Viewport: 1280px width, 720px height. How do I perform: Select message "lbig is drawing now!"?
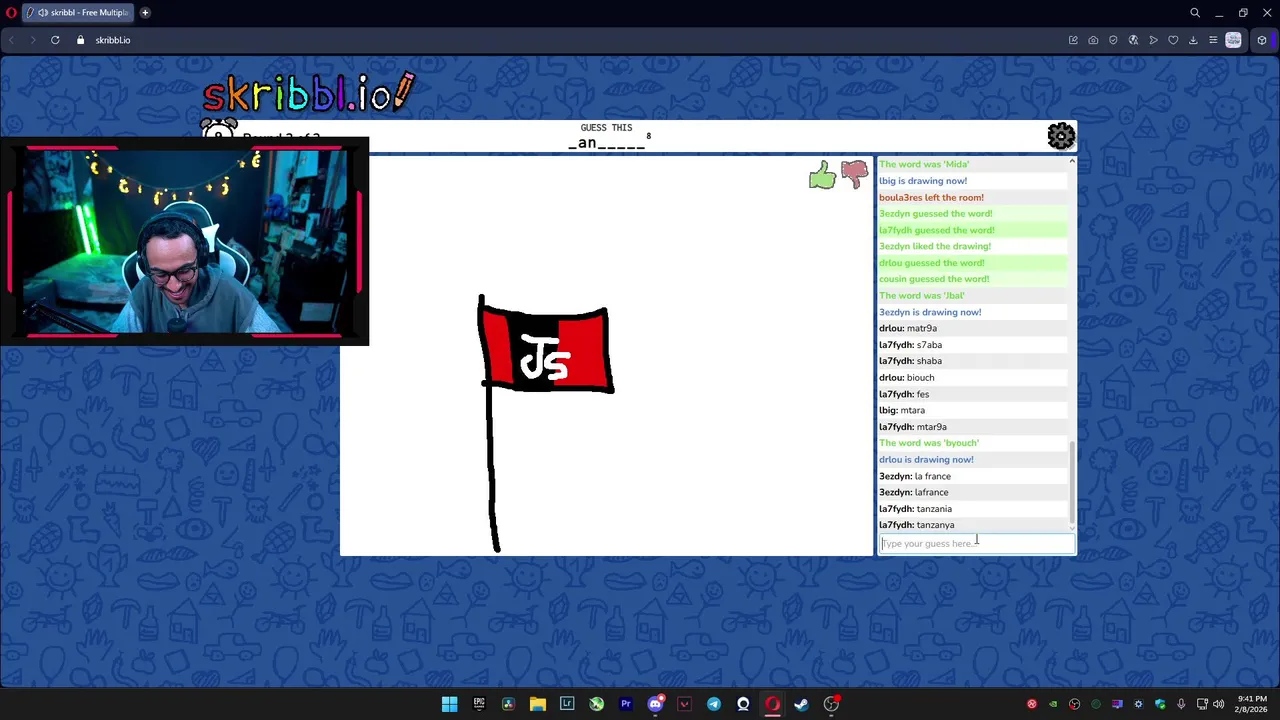[x=923, y=181]
